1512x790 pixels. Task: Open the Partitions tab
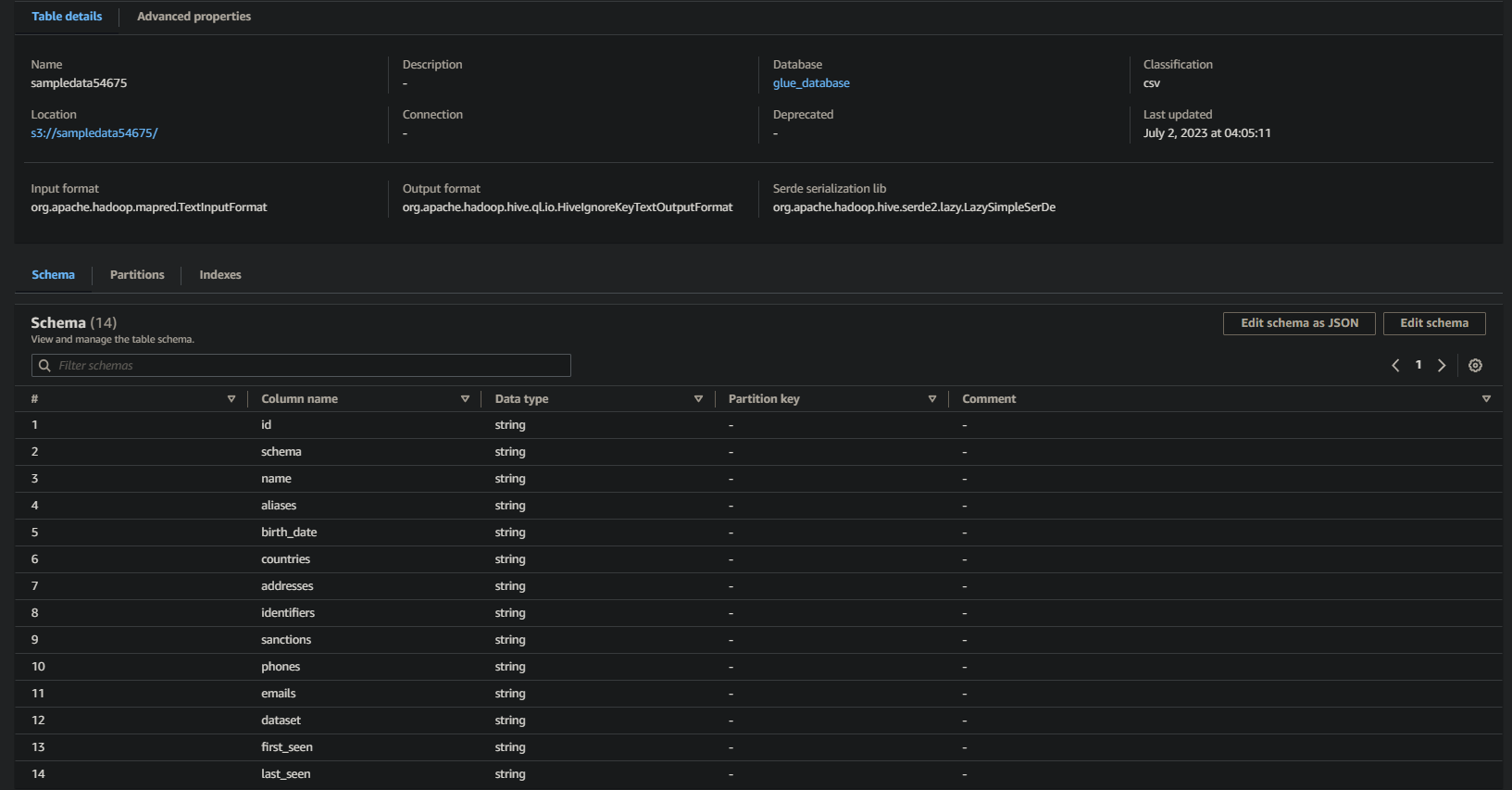click(x=137, y=275)
